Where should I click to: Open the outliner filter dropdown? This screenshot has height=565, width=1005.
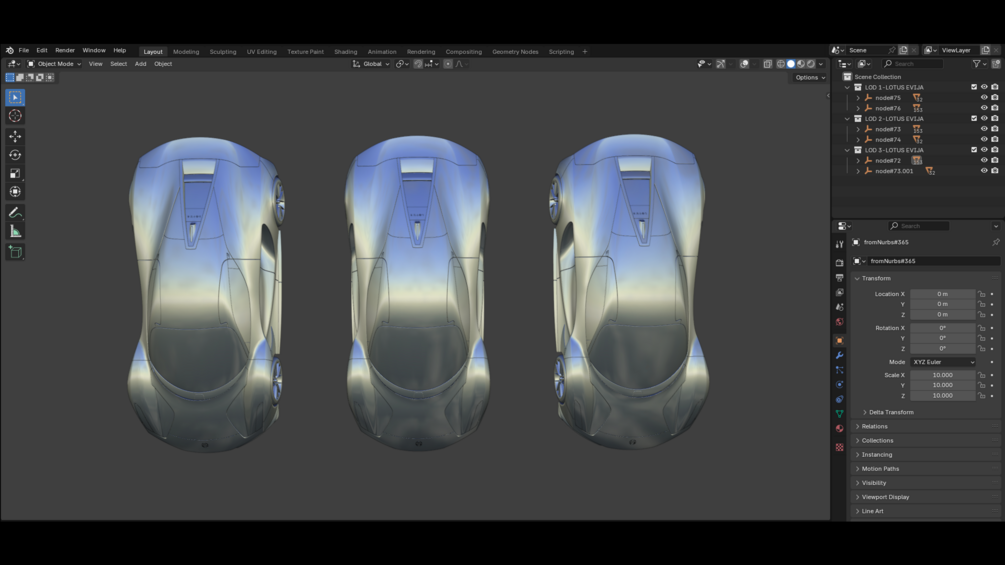point(979,64)
